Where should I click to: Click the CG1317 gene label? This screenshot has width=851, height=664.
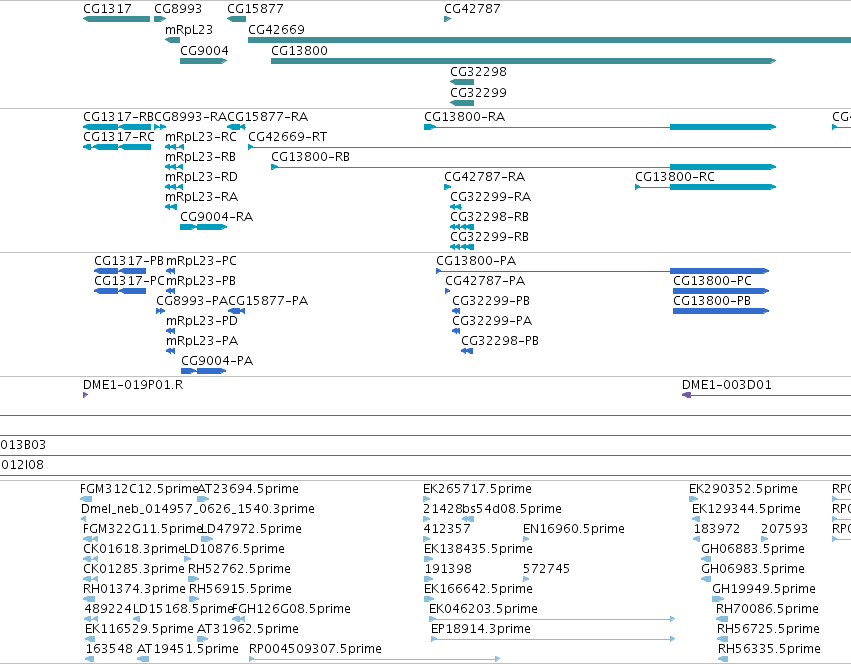click(x=107, y=9)
